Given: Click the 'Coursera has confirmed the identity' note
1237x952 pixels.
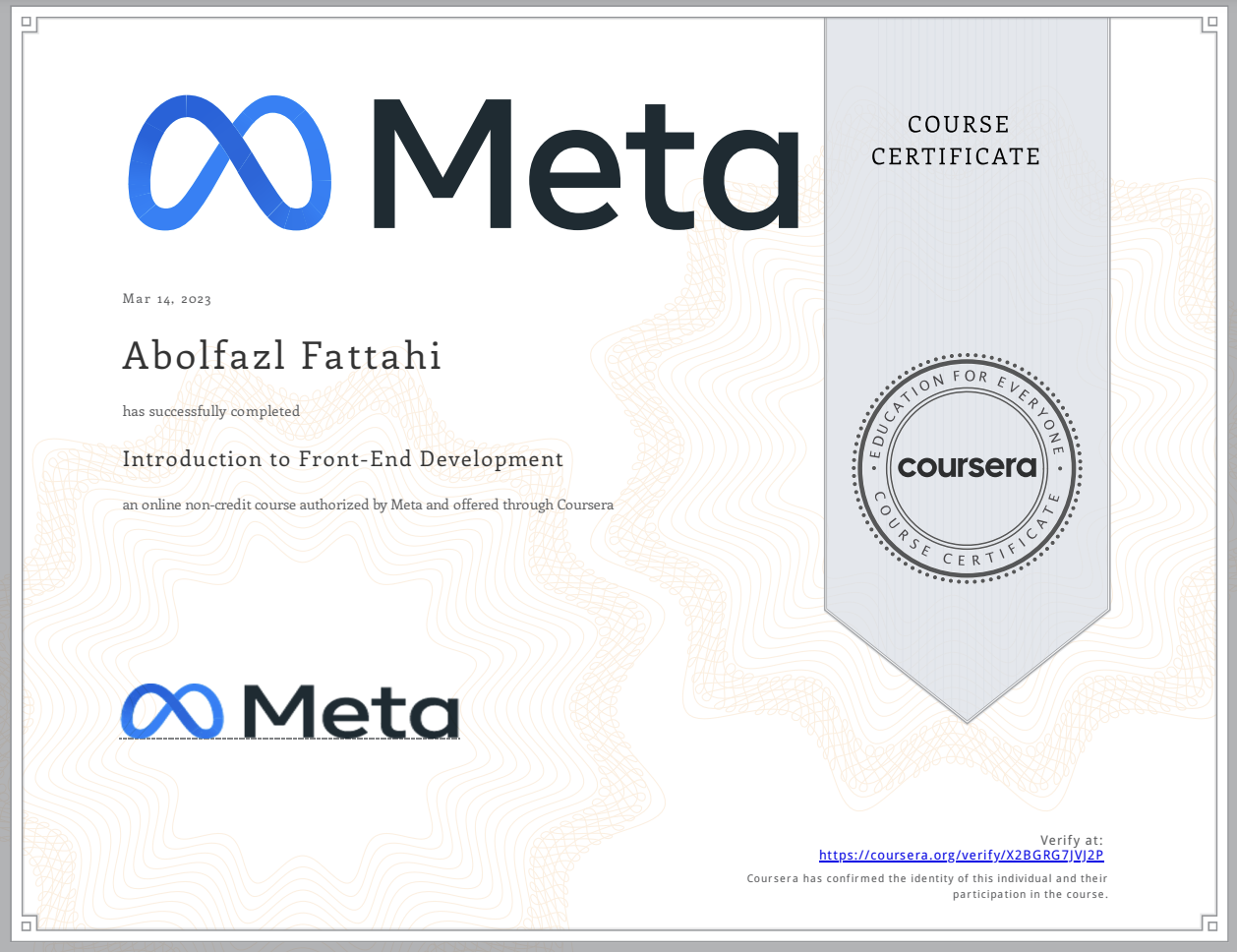Looking at the screenshot, I should 927,886.
